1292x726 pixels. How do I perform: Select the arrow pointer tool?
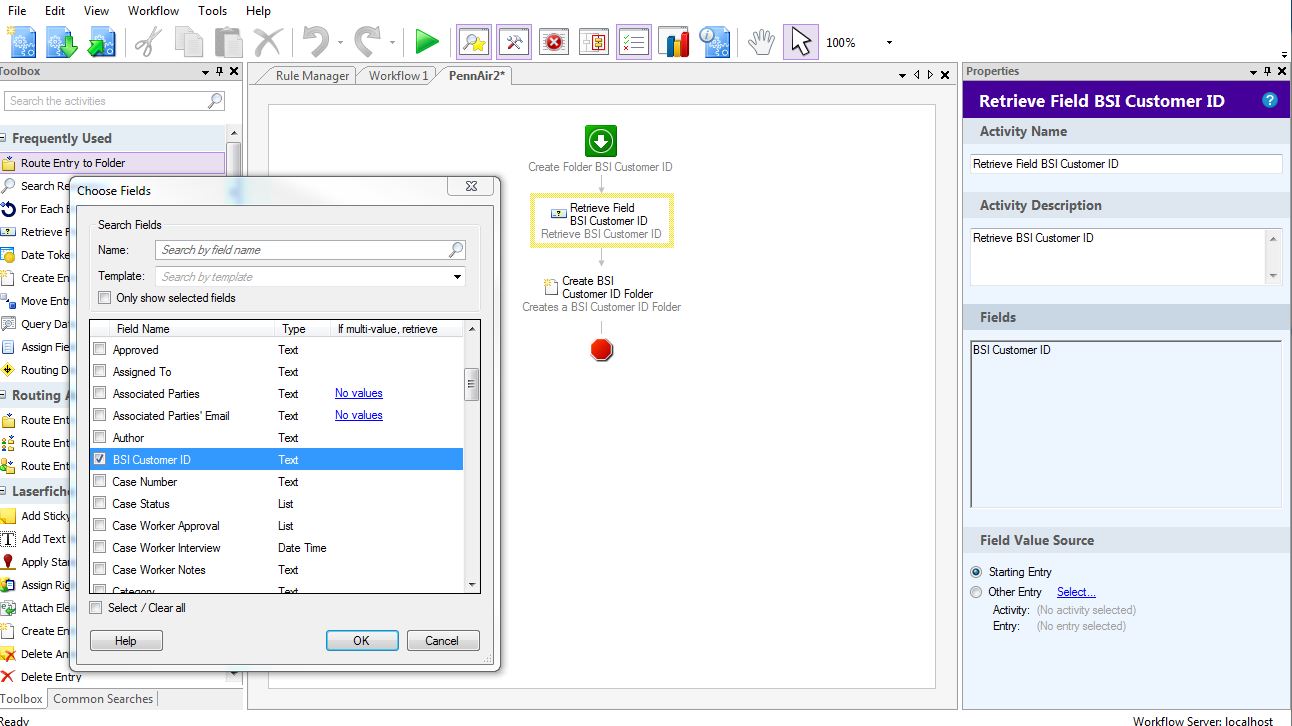800,42
